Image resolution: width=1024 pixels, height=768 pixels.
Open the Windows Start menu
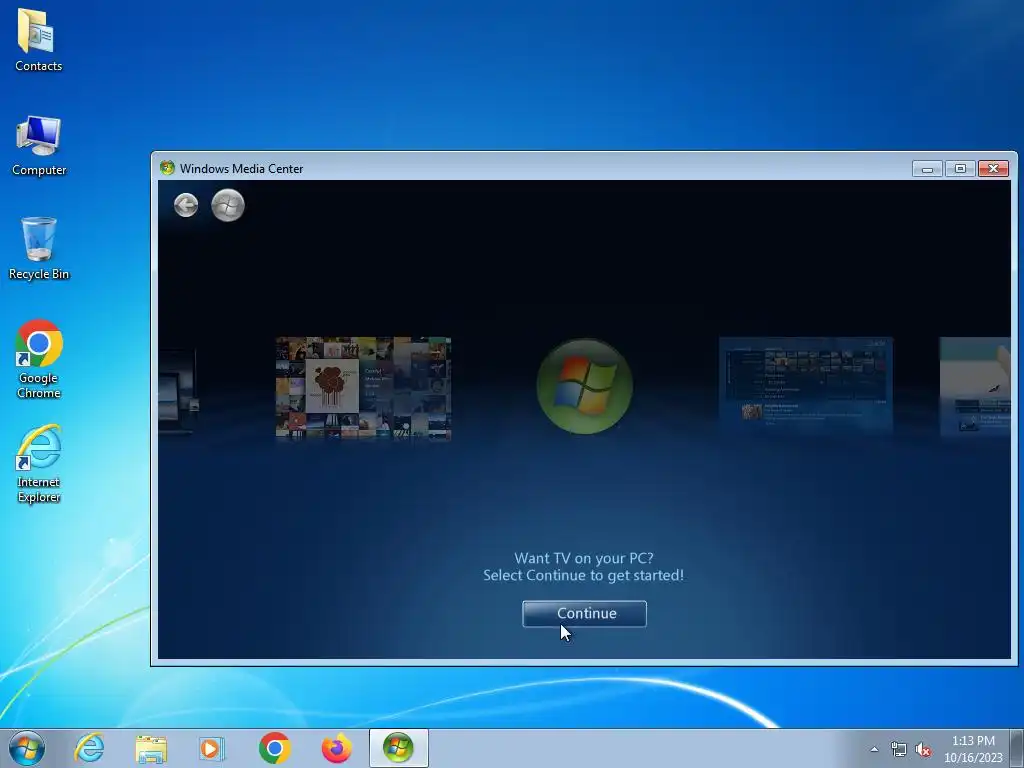[x=27, y=748]
